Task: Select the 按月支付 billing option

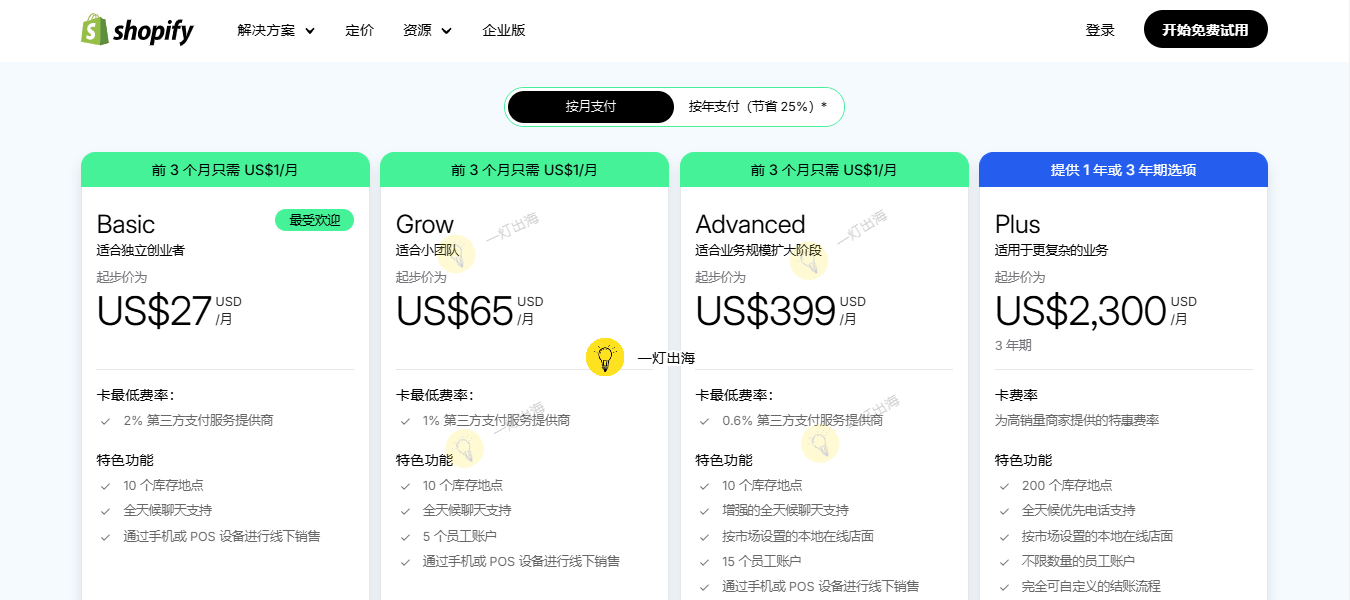Action: 591,106
